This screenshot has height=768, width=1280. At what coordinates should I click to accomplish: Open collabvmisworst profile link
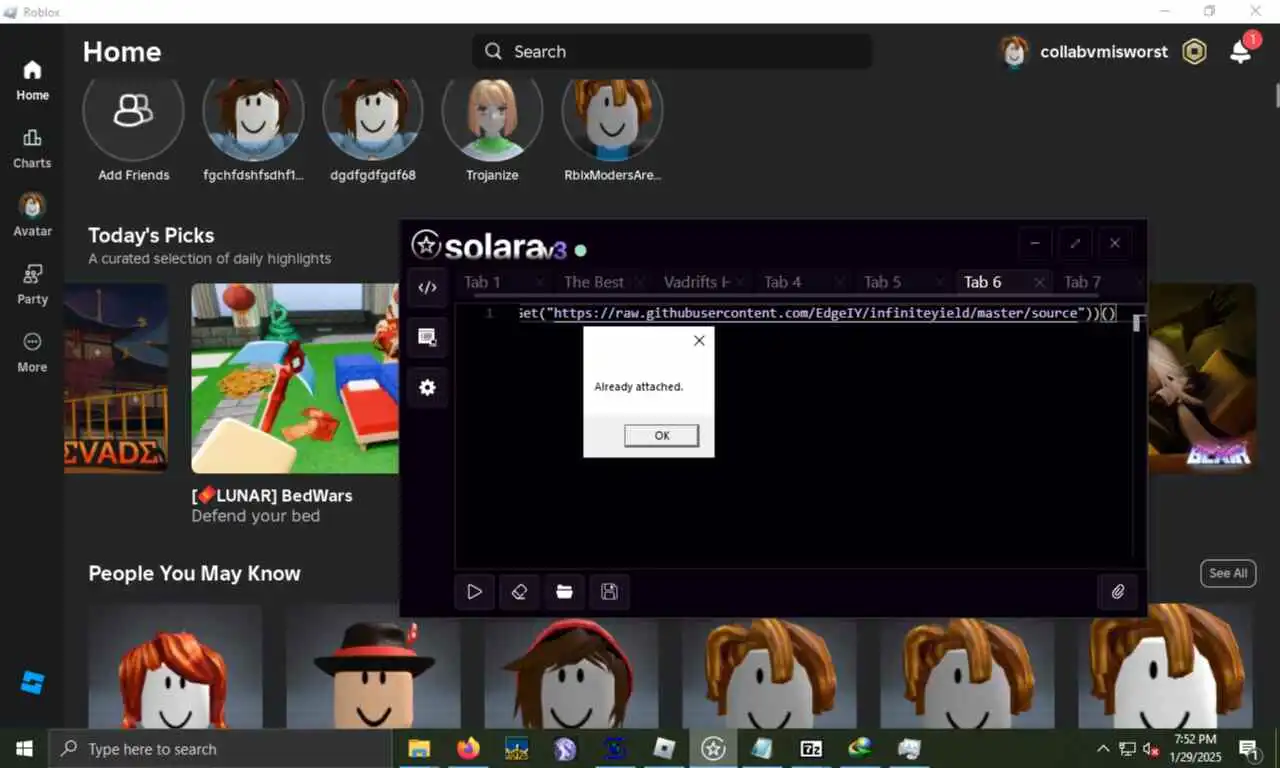coord(1103,52)
